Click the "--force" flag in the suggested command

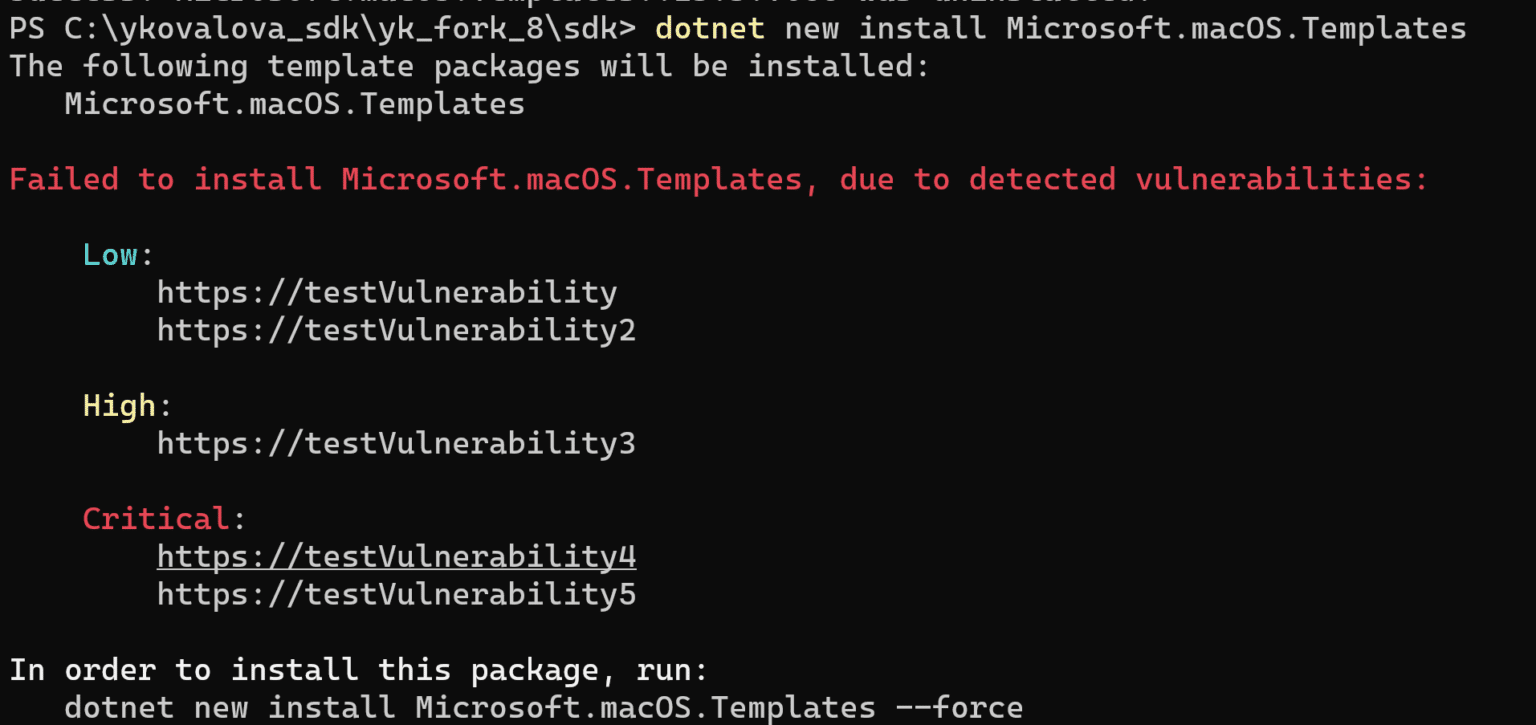point(959,708)
